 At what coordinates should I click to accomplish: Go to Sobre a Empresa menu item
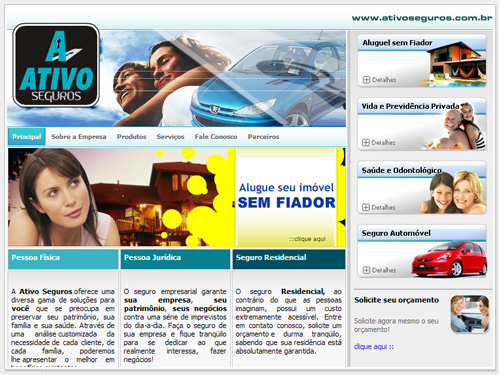coord(79,137)
